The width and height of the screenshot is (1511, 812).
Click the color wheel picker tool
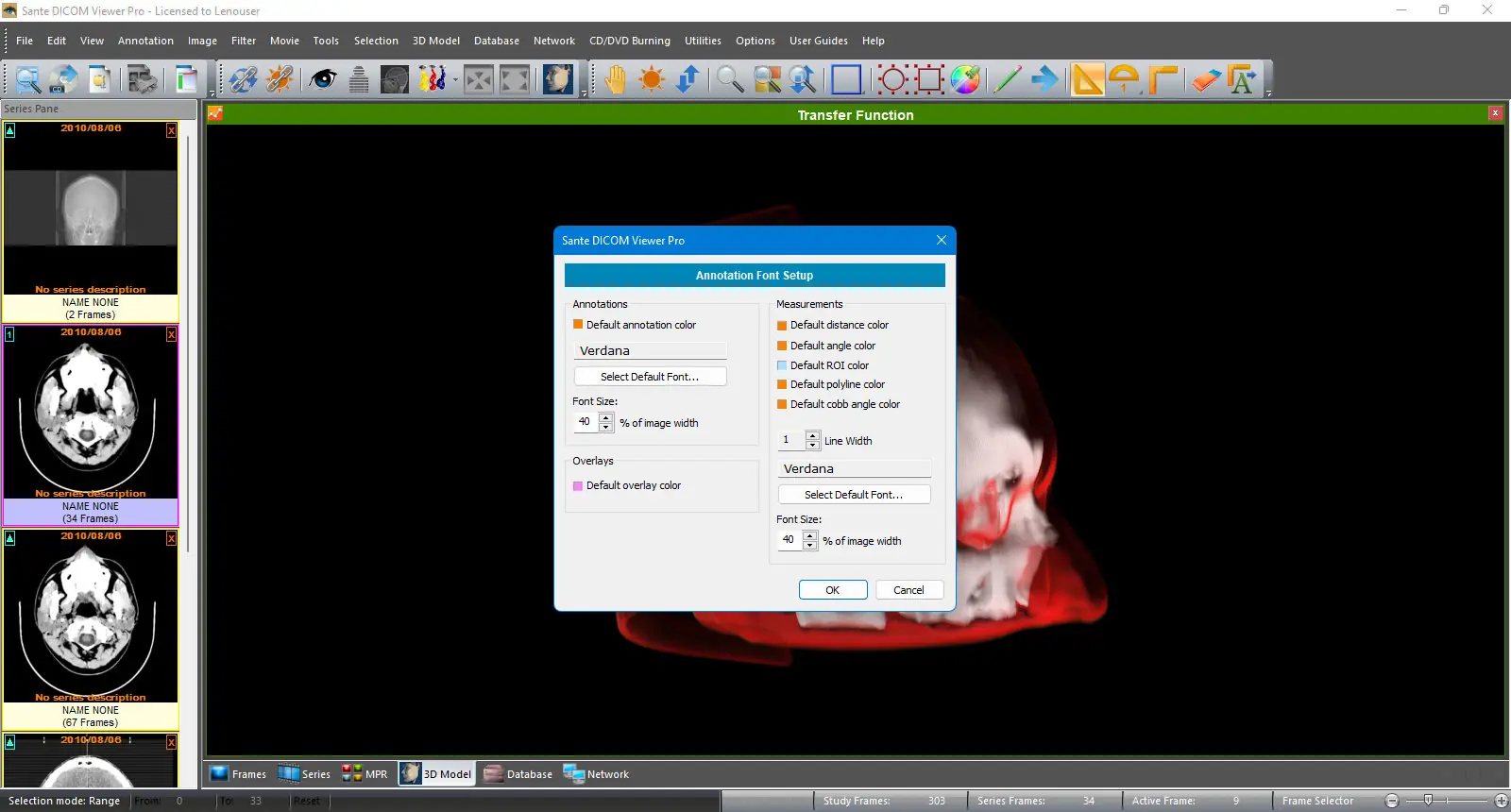965,79
